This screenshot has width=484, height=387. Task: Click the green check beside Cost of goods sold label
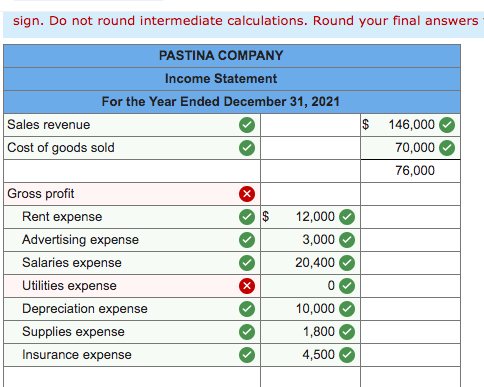pos(247,148)
